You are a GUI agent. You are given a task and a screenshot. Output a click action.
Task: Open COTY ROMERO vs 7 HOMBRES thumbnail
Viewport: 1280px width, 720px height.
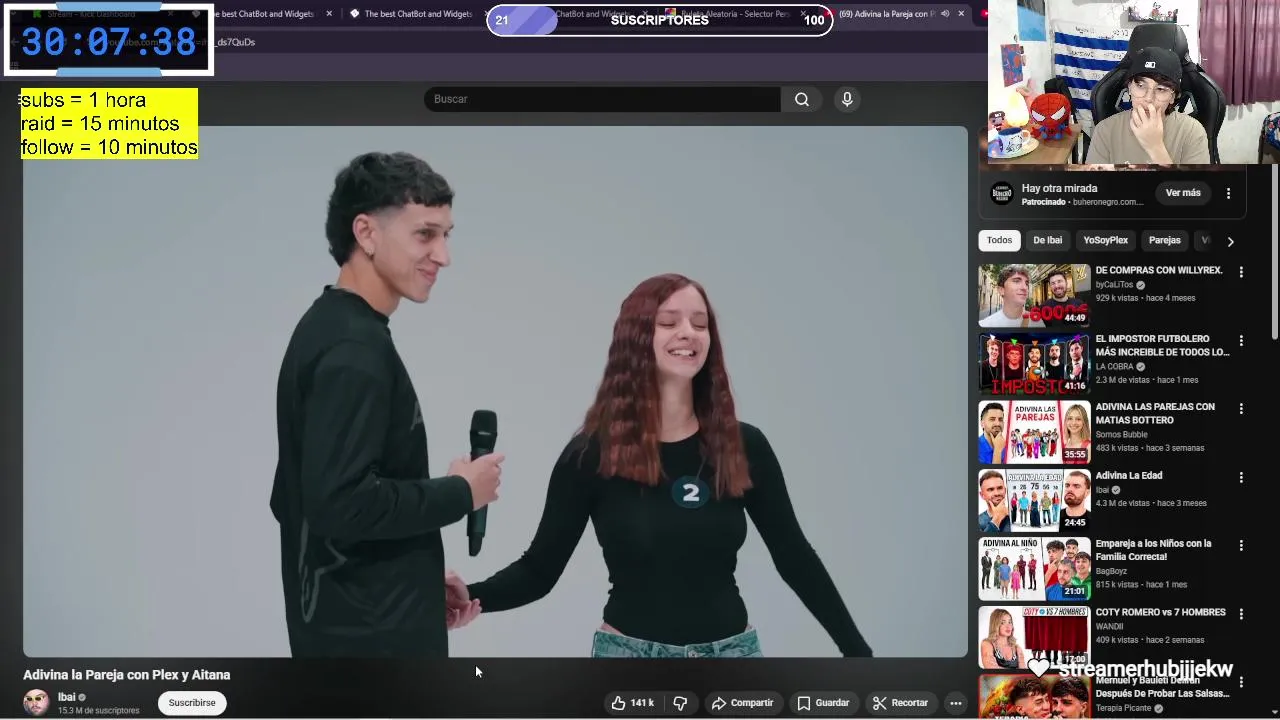point(1034,637)
